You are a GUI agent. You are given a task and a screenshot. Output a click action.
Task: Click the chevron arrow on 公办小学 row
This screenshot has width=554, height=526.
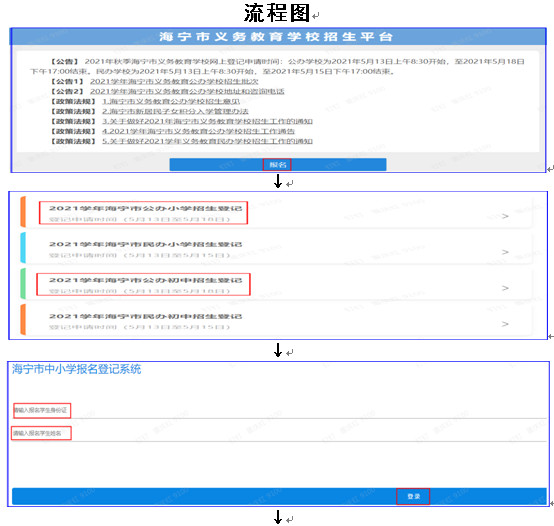point(505,216)
